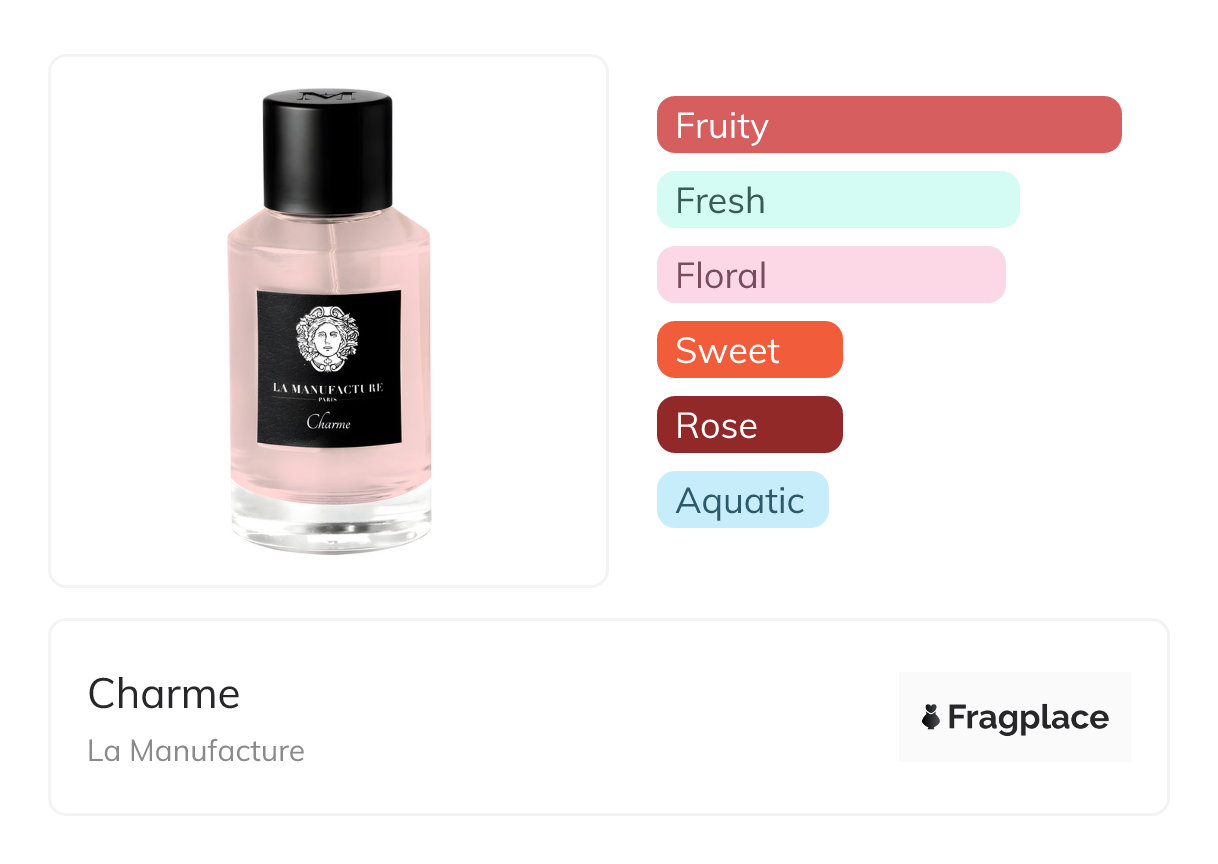This screenshot has width=1218, height=864.
Task: Click the Aquatic label text
Action: point(740,501)
